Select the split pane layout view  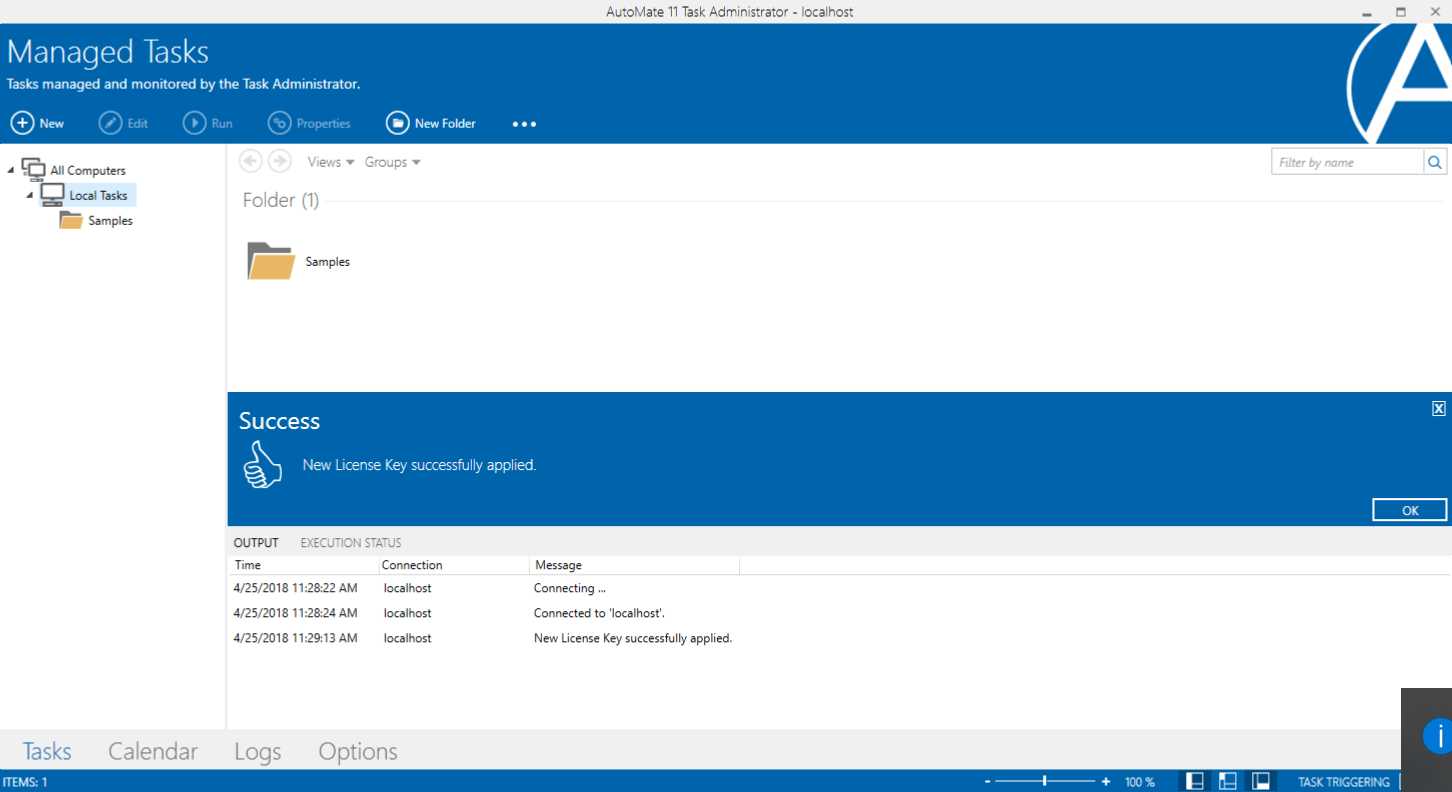[x=1227, y=780]
